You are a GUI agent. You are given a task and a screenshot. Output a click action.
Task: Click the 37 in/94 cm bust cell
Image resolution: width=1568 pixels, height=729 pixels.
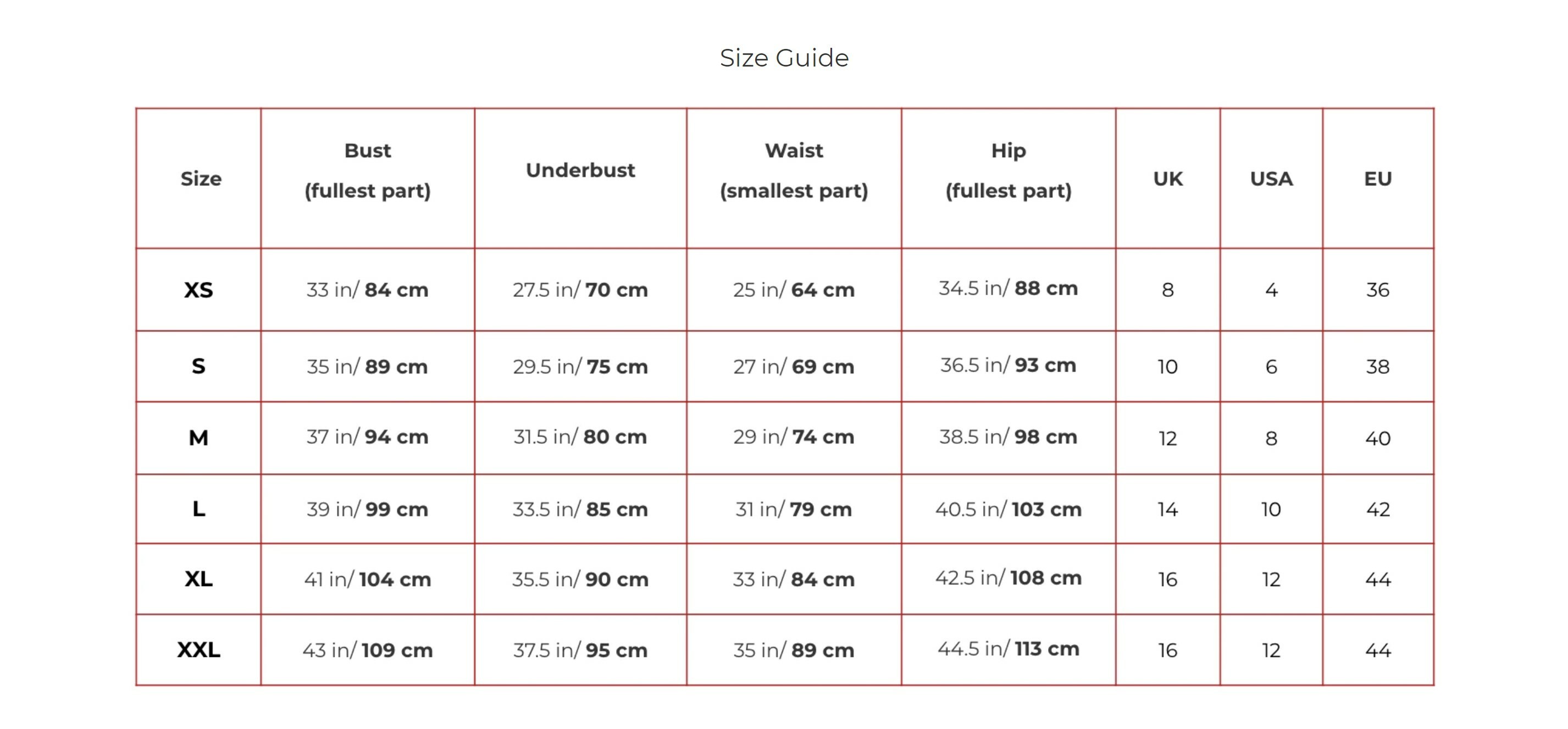coord(368,437)
